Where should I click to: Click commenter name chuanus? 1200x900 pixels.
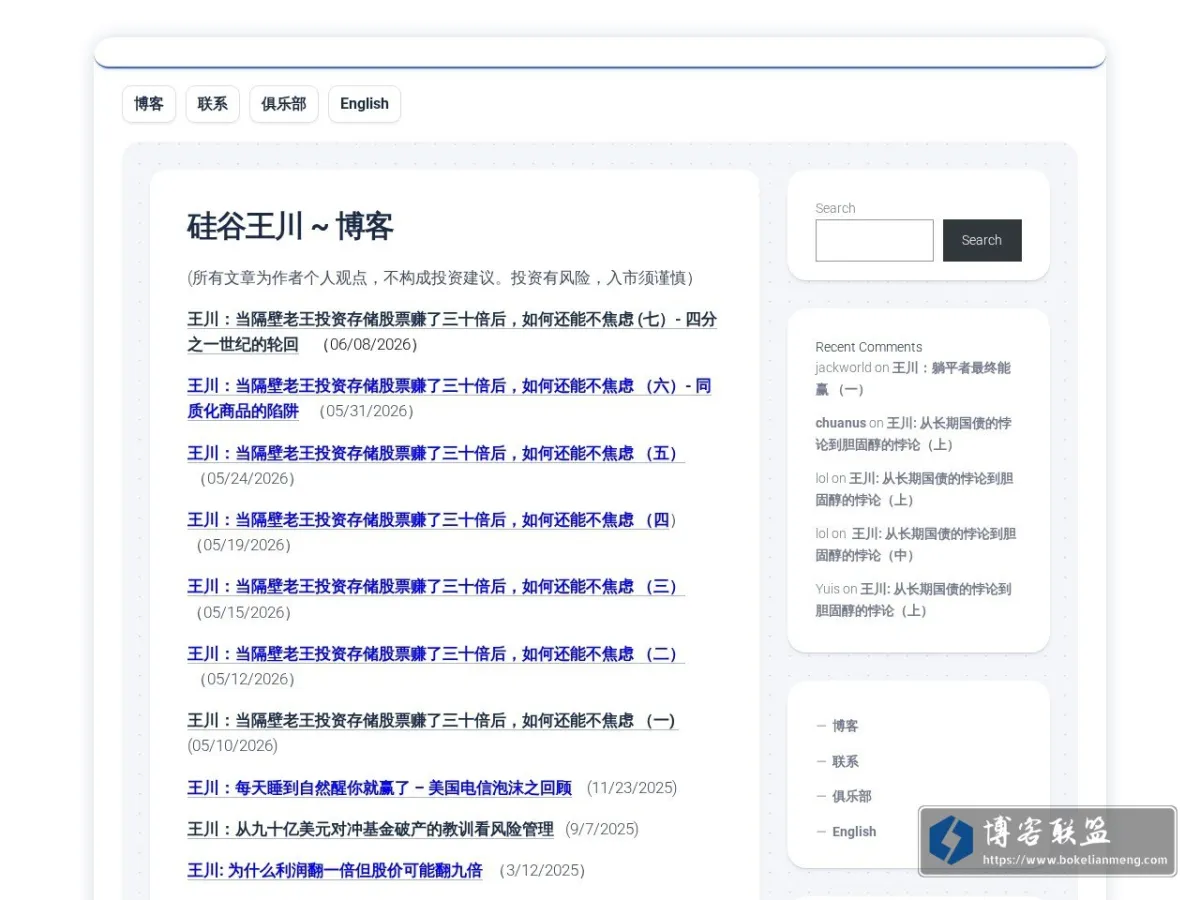click(841, 423)
